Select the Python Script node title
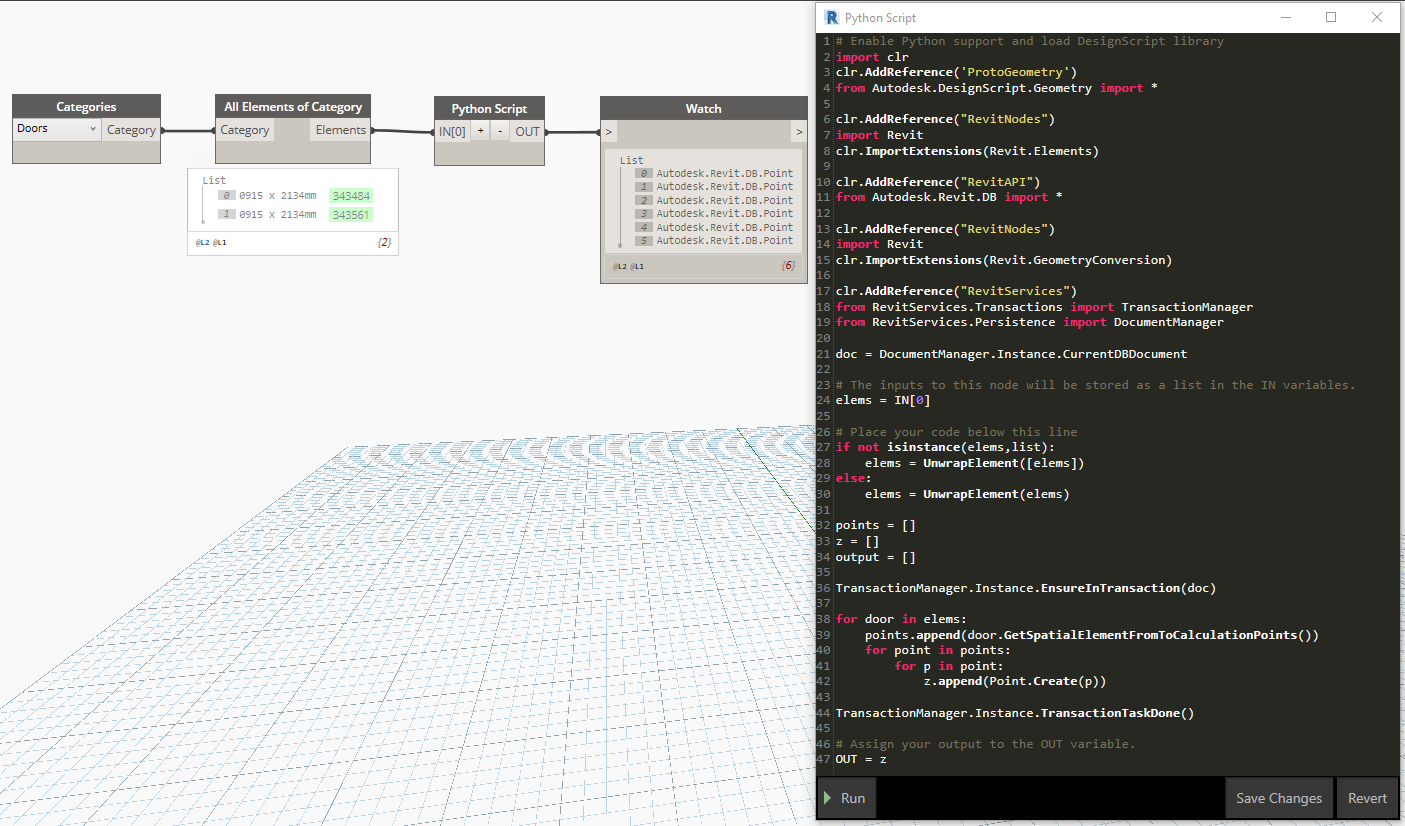Viewport: 1405px width, 826px height. tap(489, 109)
